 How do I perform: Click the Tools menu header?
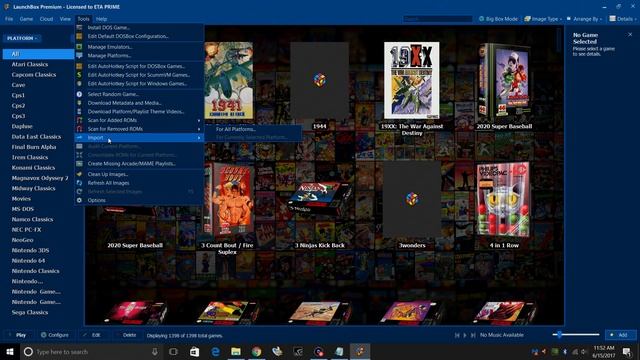coord(83,19)
